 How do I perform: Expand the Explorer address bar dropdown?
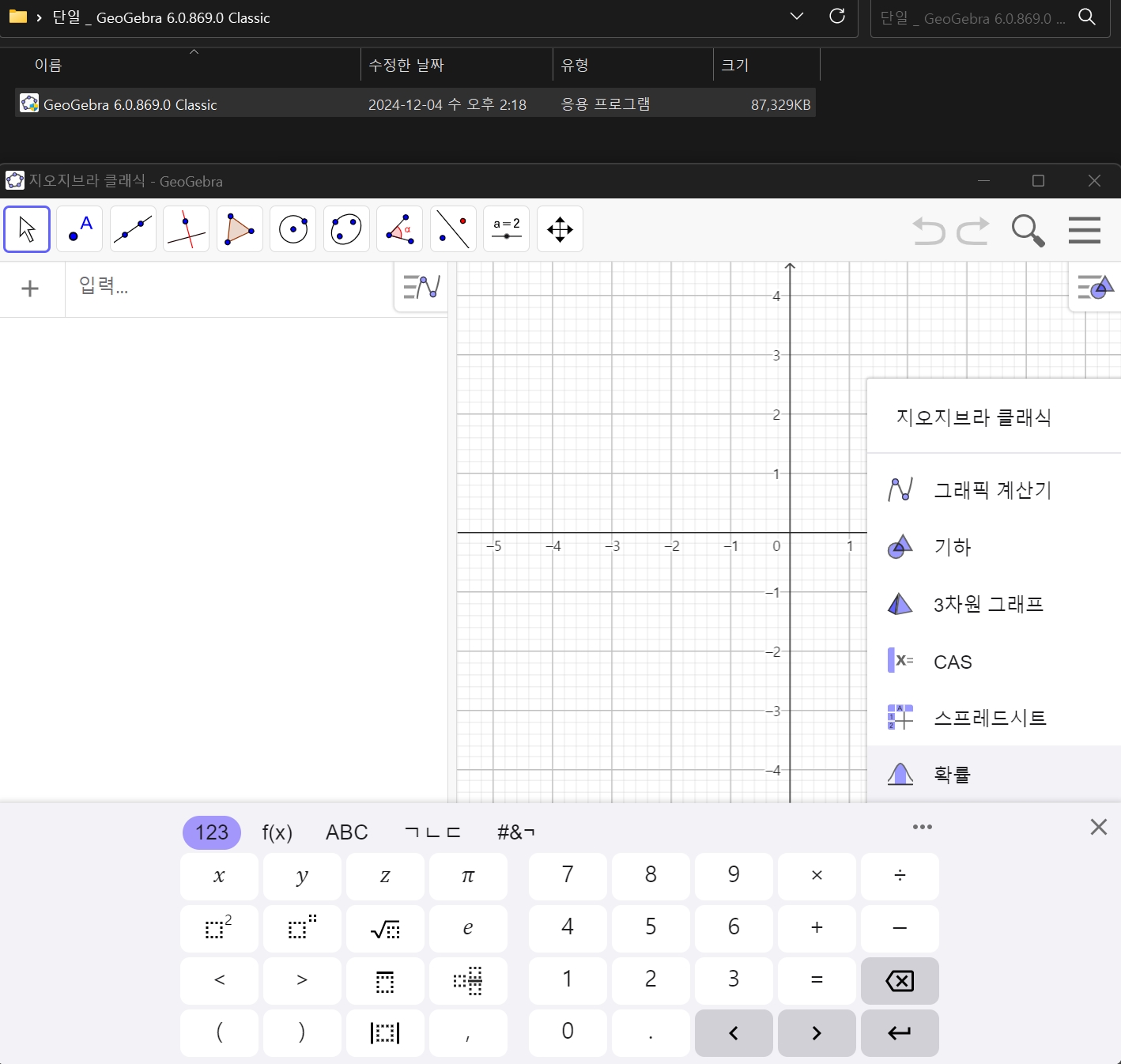coord(797,17)
